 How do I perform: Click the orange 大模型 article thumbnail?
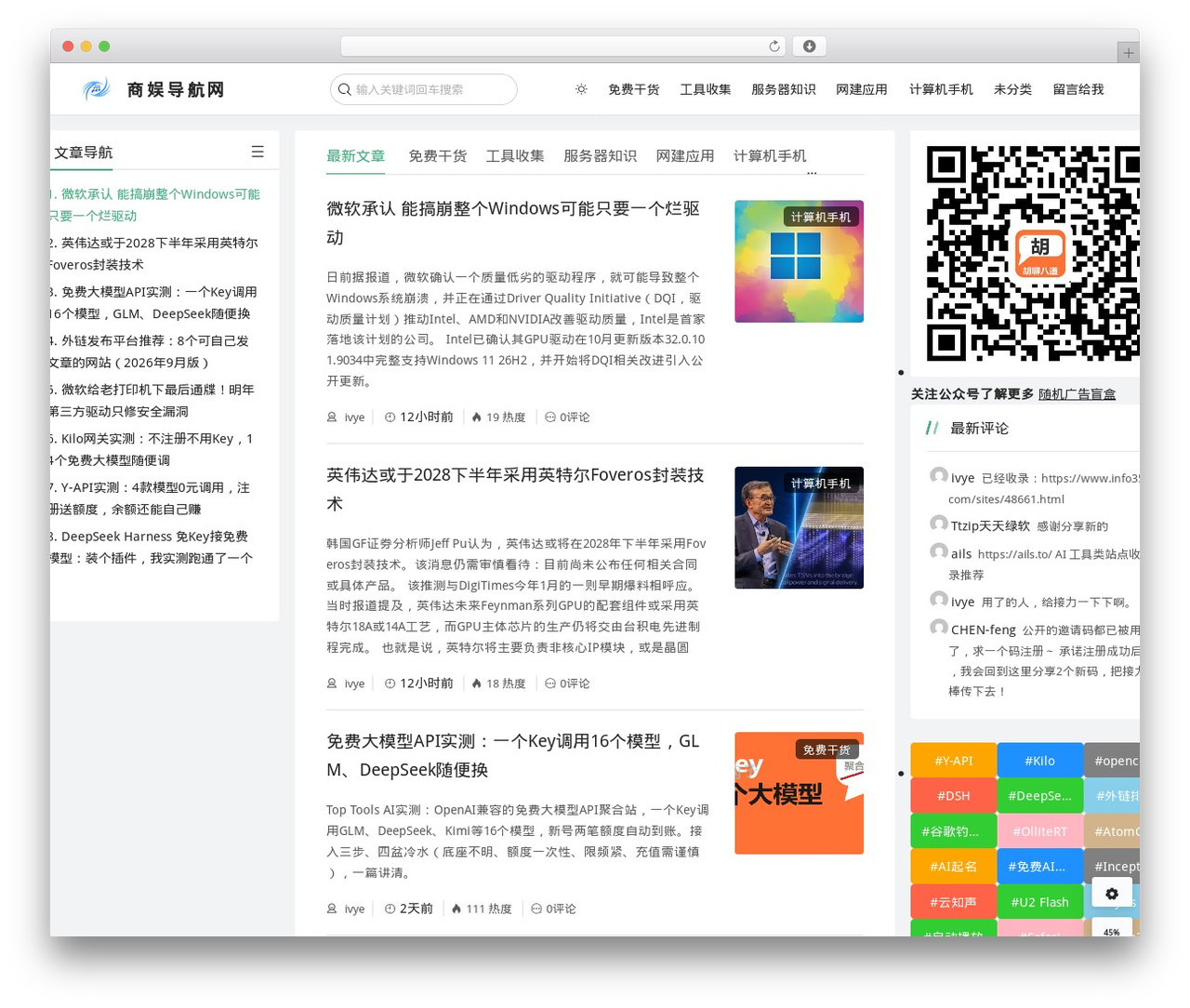(799, 793)
